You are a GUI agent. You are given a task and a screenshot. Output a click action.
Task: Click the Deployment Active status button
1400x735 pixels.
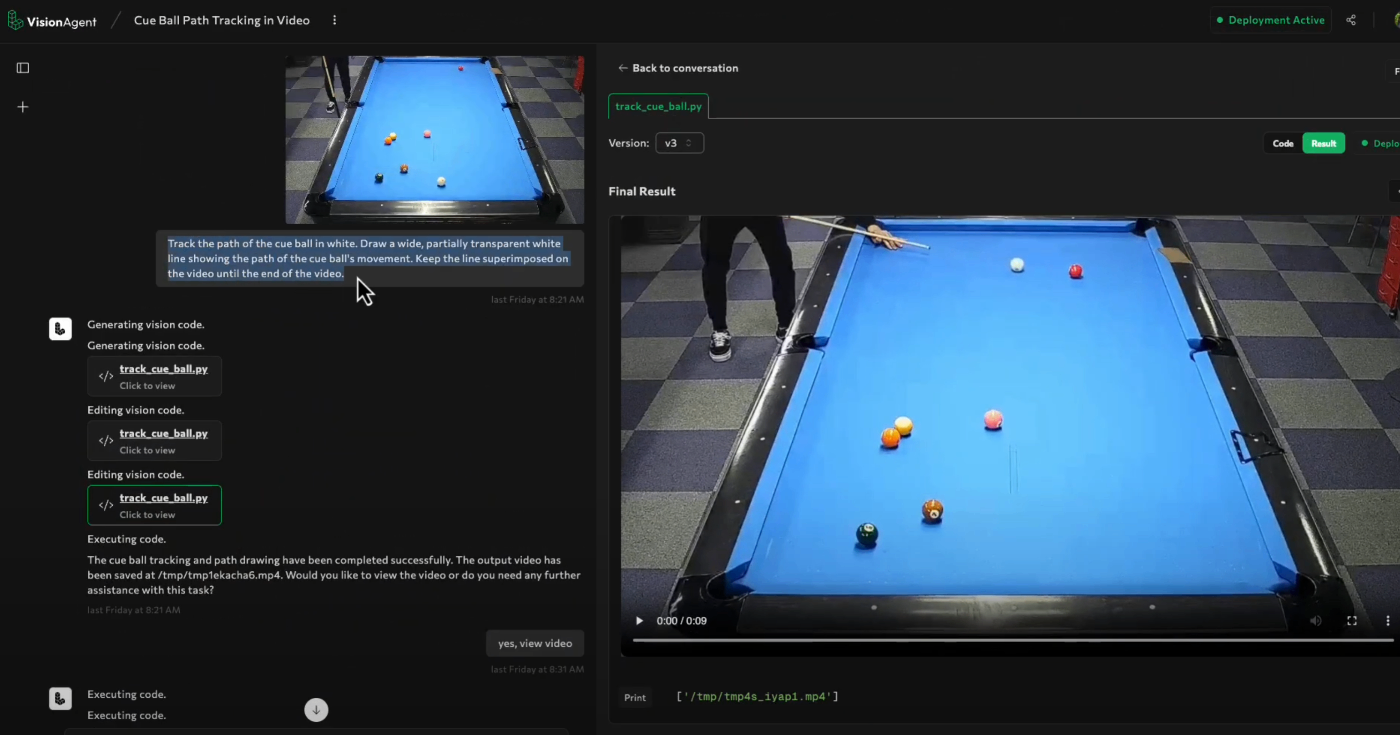coord(1270,20)
